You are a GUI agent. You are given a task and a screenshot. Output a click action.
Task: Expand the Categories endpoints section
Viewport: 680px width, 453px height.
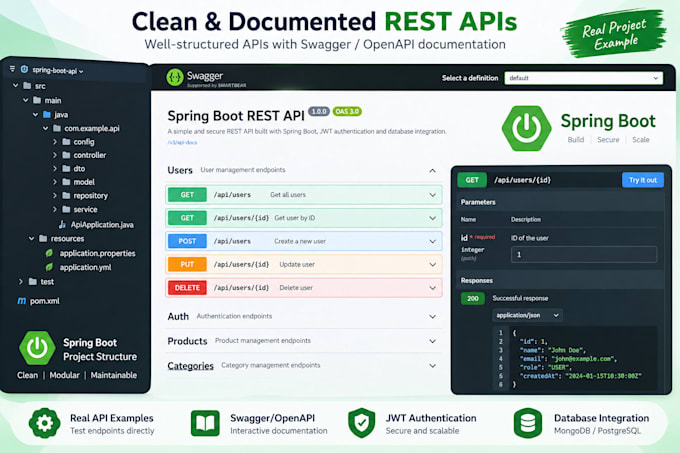tap(432, 366)
